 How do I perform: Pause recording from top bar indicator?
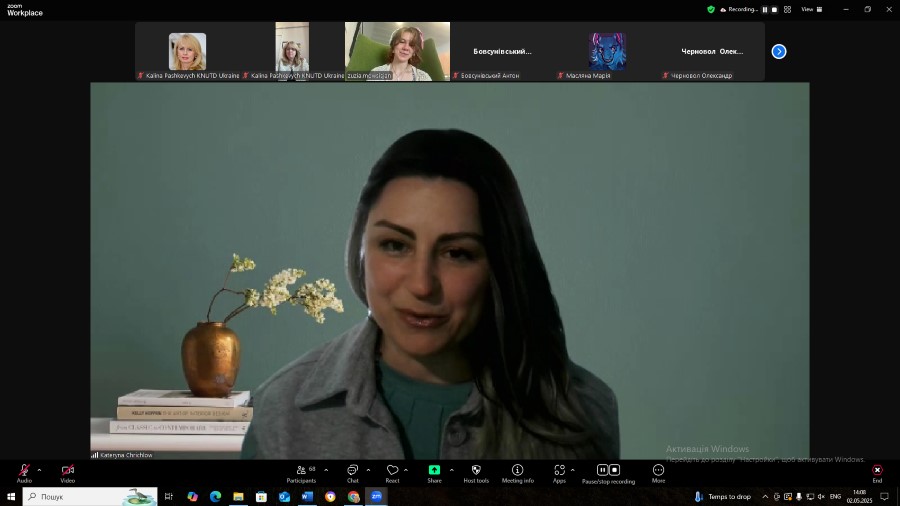[x=765, y=10]
